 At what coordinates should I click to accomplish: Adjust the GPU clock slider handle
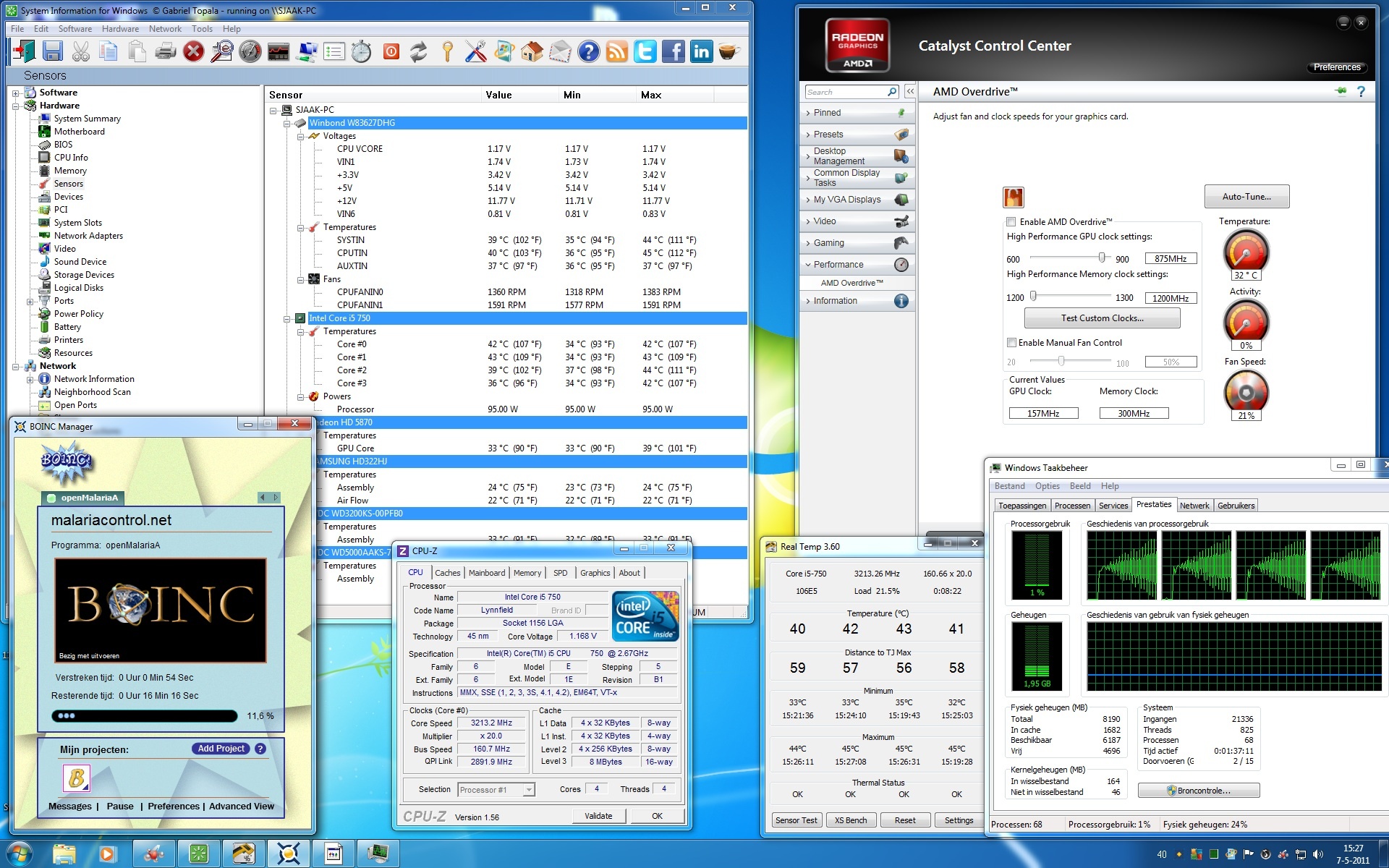click(1101, 258)
